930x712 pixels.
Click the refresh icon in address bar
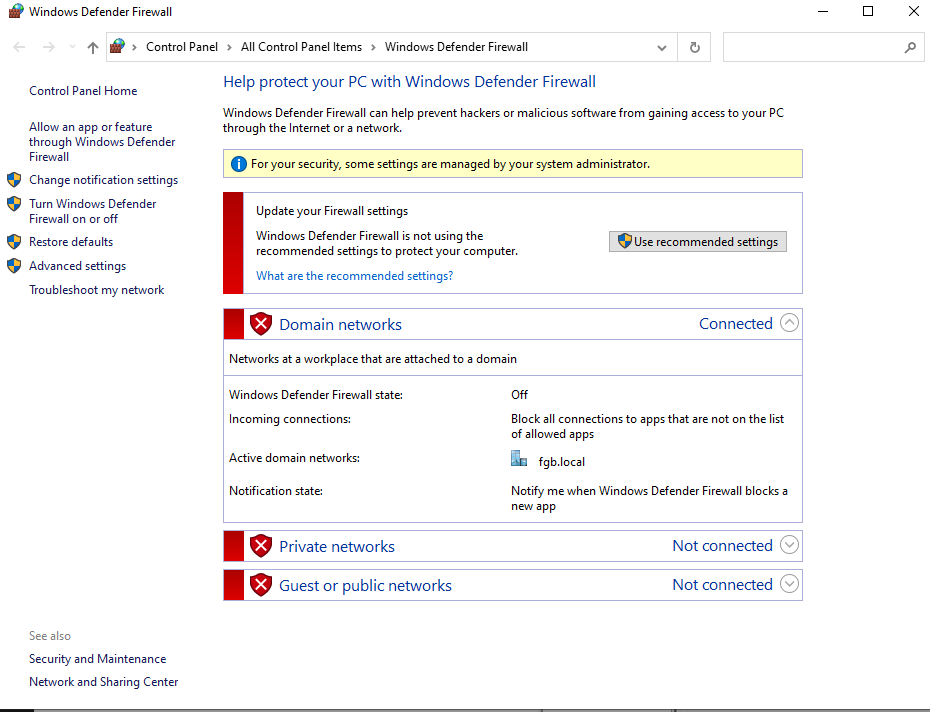pyautogui.click(x=695, y=47)
